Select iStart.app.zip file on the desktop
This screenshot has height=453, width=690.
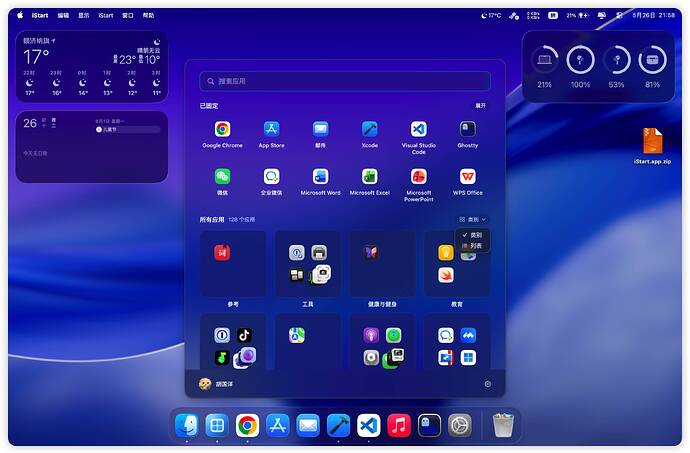[652, 146]
